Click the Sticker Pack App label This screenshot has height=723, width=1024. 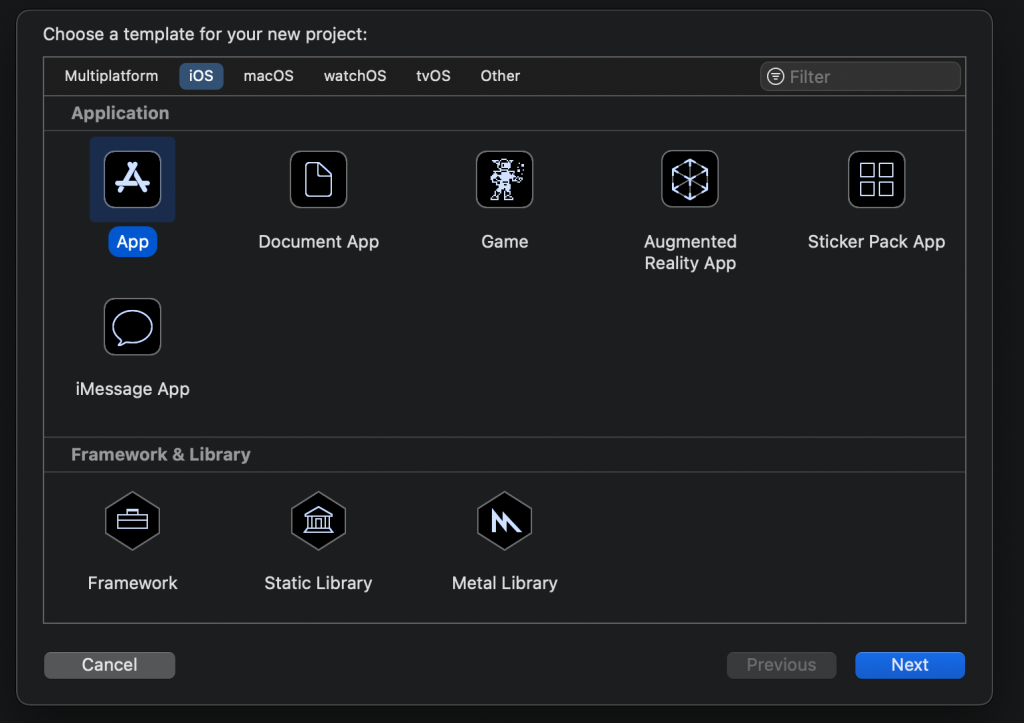click(x=876, y=242)
